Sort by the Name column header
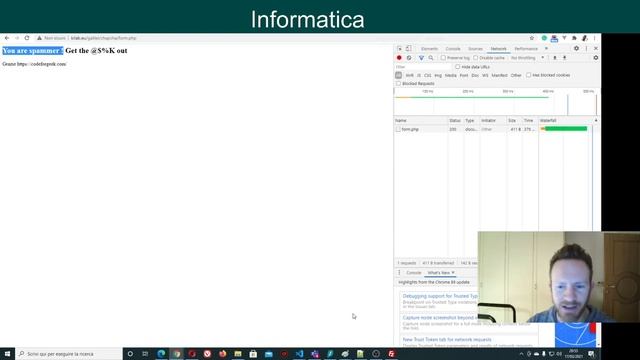The width and height of the screenshot is (640, 360). pyautogui.click(x=420, y=120)
